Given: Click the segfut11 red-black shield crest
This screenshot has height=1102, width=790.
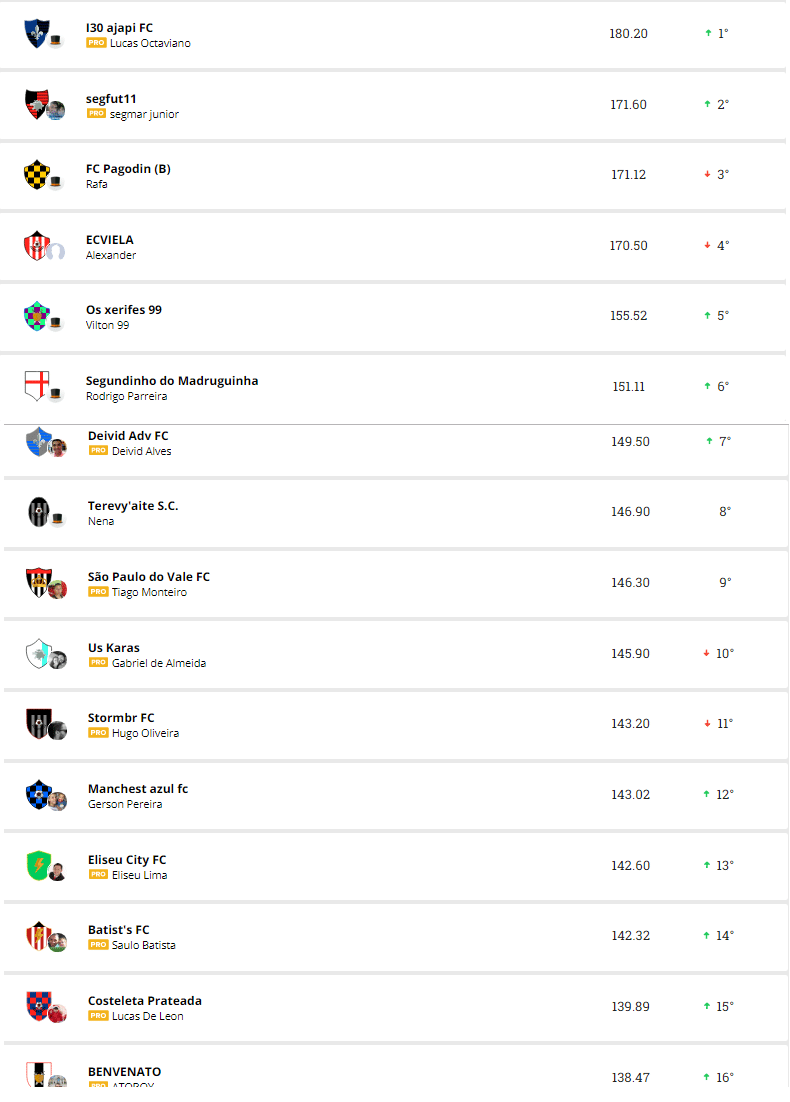Looking at the screenshot, I should point(37,104).
